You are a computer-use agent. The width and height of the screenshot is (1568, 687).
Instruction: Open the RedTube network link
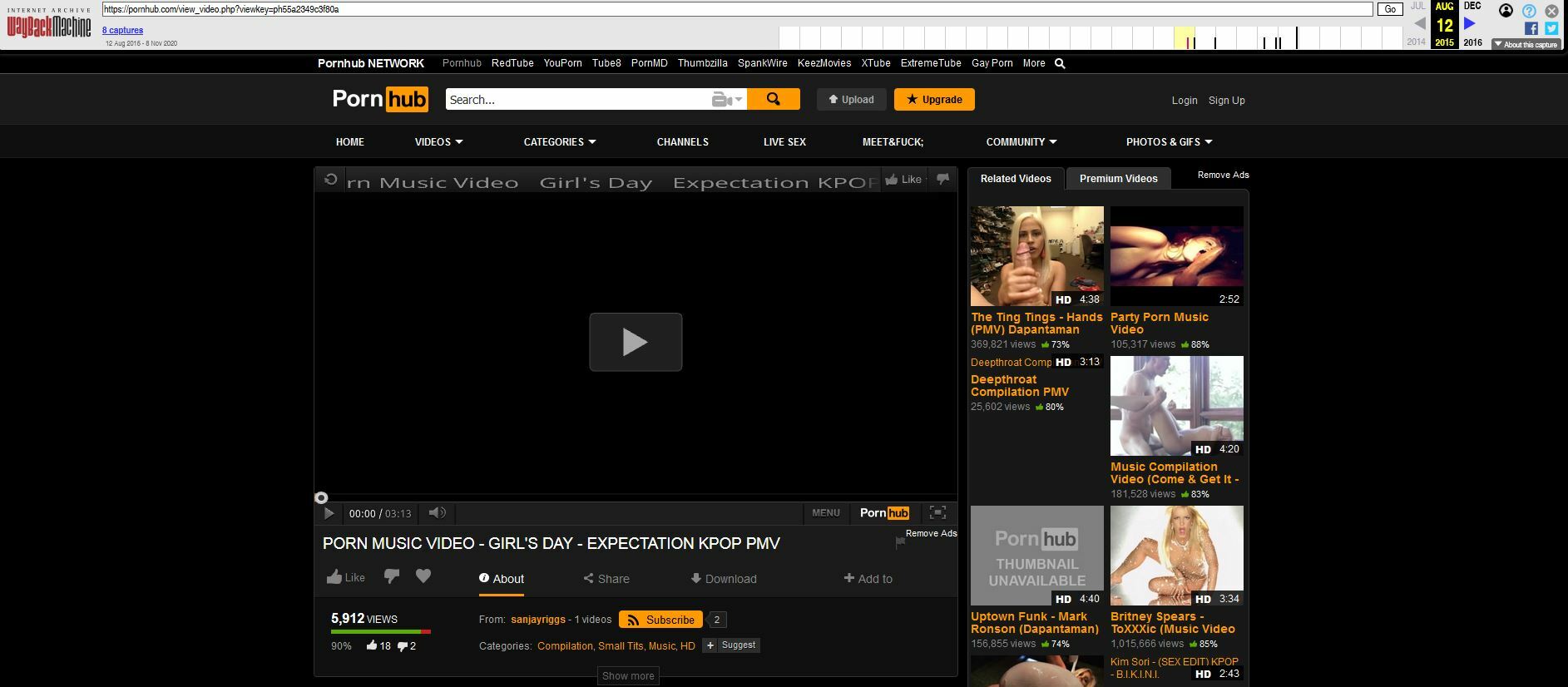click(512, 63)
